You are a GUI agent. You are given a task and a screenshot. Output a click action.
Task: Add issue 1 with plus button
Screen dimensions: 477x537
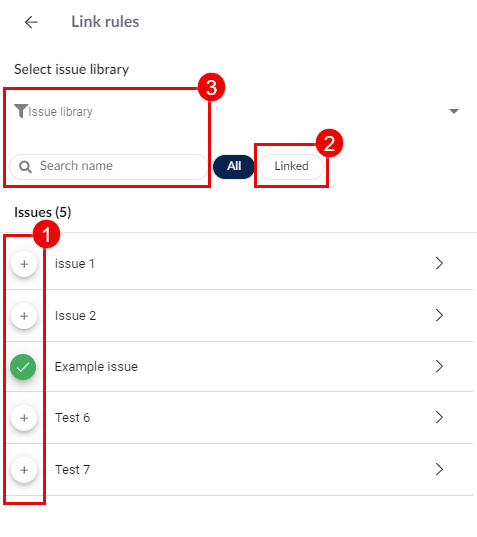click(24, 264)
